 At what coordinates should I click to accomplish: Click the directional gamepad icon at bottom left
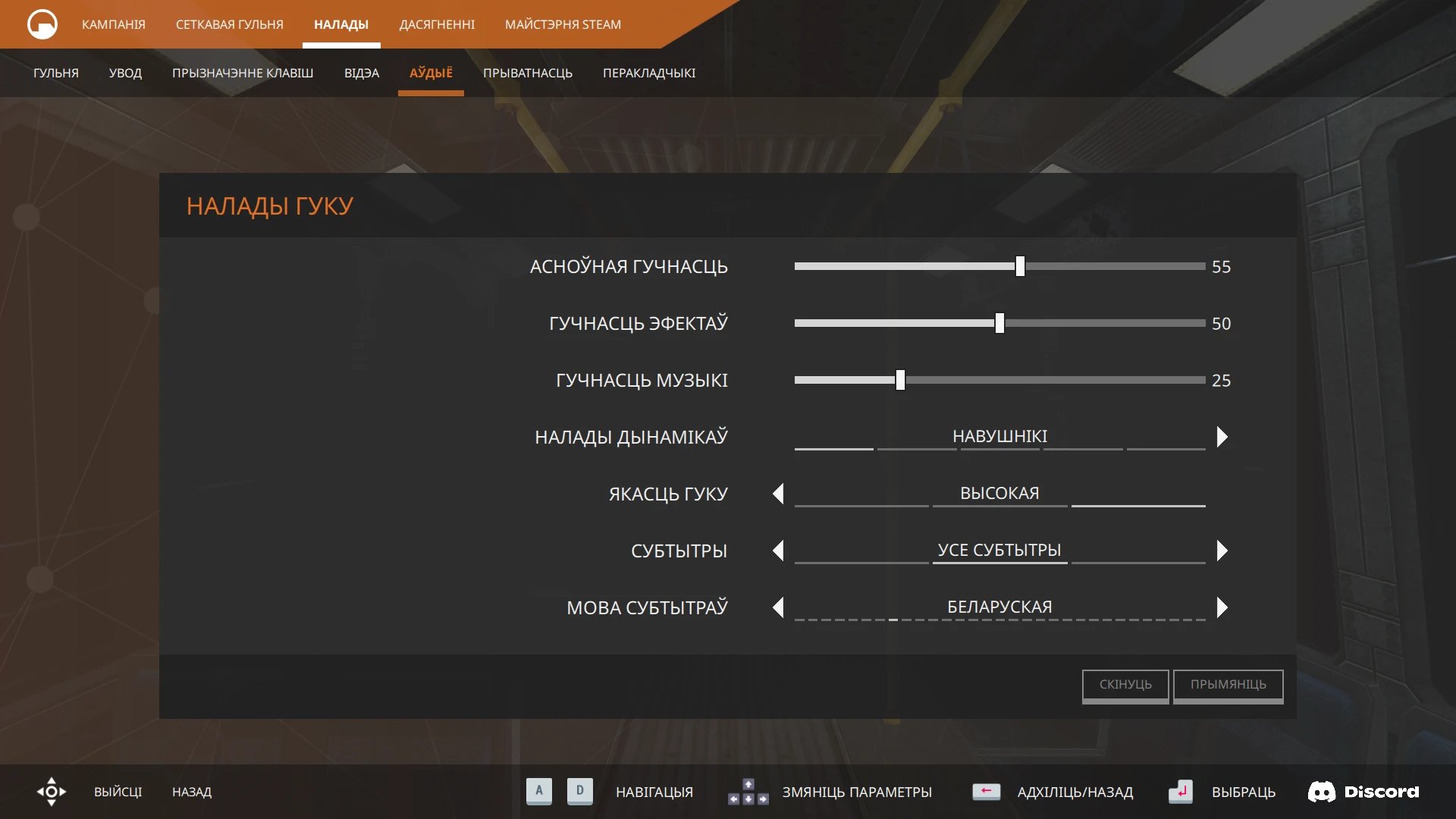coord(52,792)
